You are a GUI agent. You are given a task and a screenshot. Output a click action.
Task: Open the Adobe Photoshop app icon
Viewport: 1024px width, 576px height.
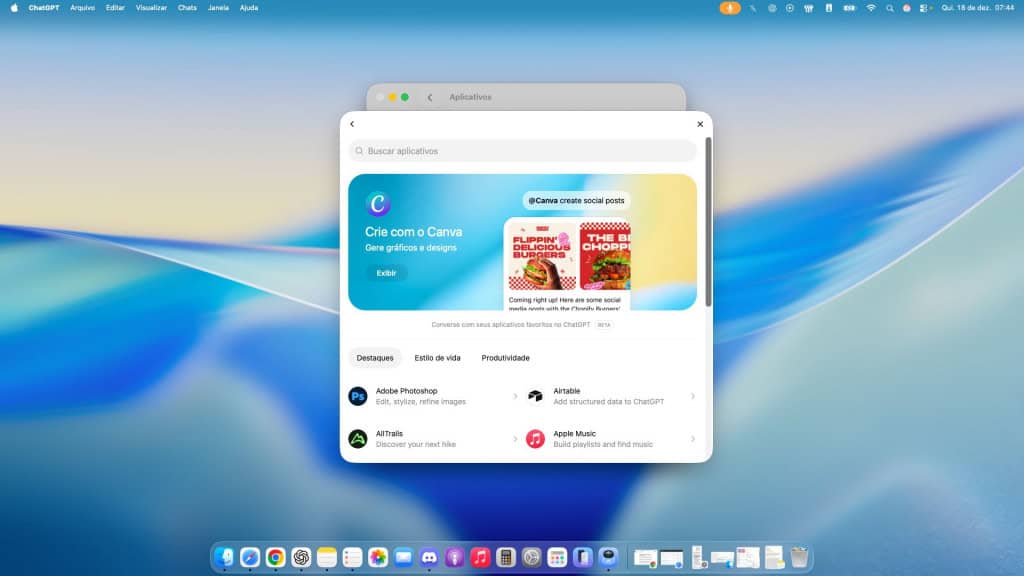pos(358,396)
